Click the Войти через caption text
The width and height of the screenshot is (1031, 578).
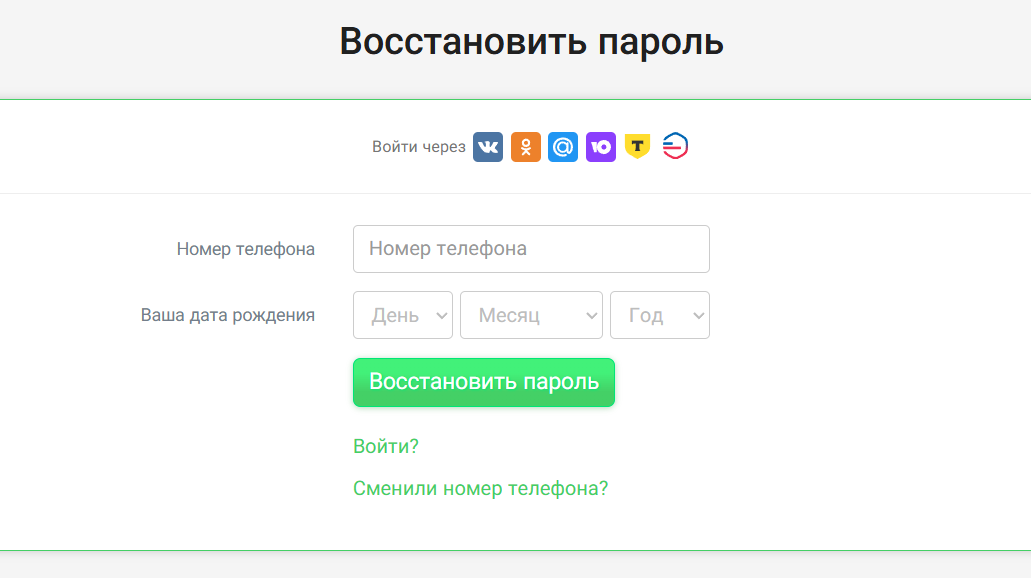tap(419, 147)
